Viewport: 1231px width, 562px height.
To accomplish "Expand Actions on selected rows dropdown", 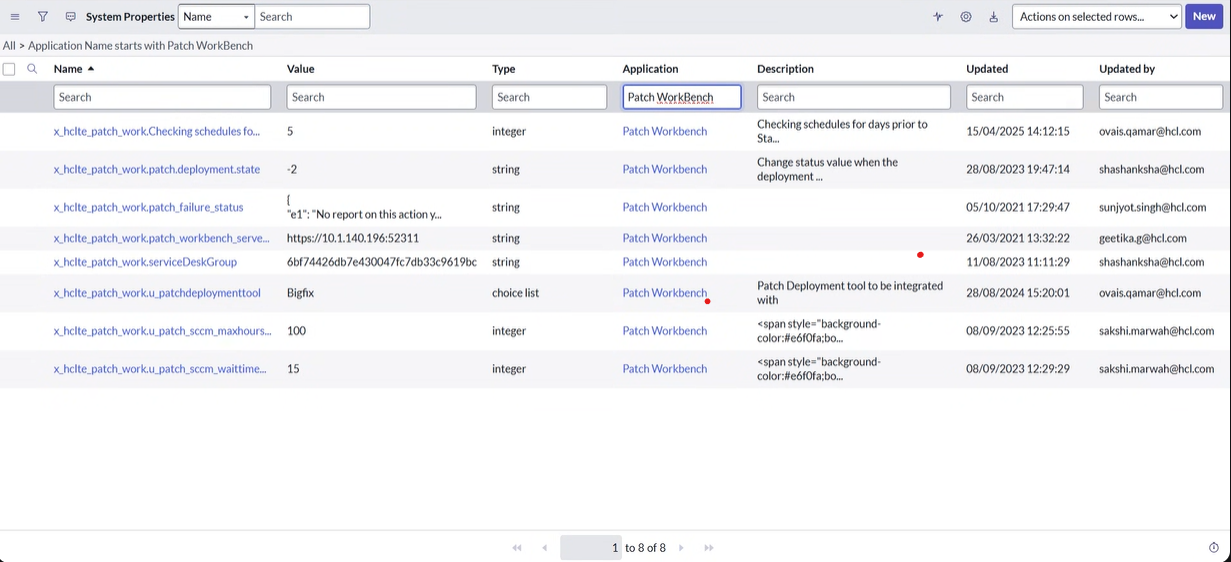I will (x=1097, y=17).
